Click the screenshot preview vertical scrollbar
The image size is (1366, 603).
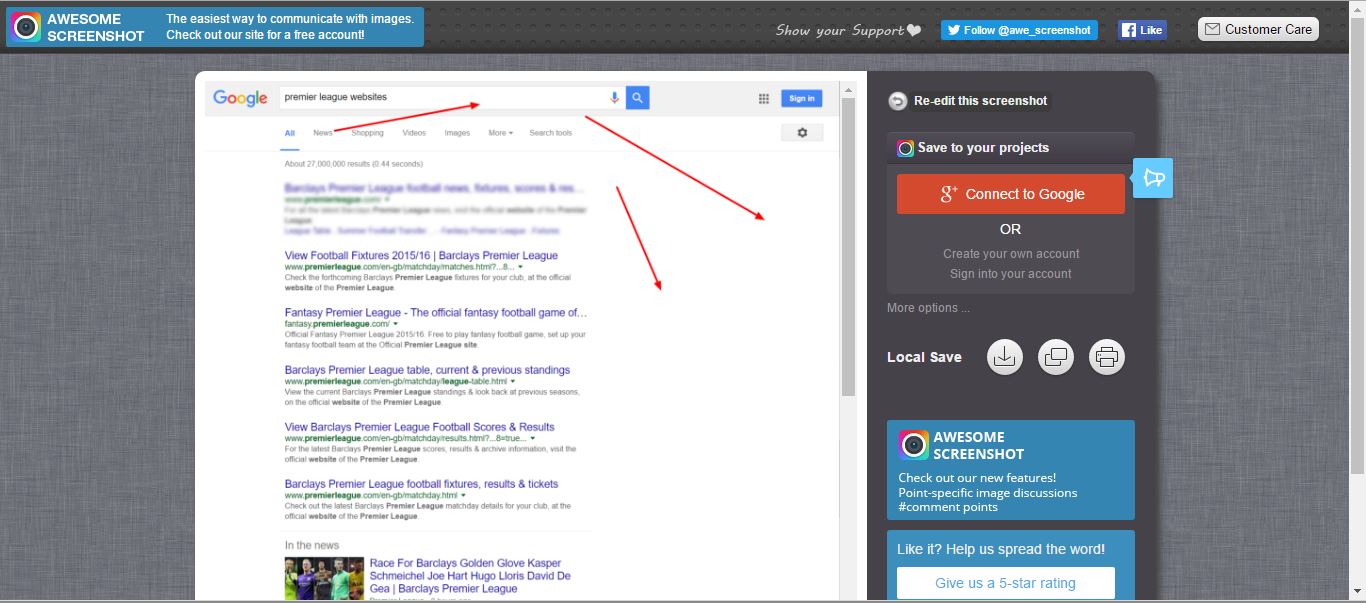(x=848, y=246)
